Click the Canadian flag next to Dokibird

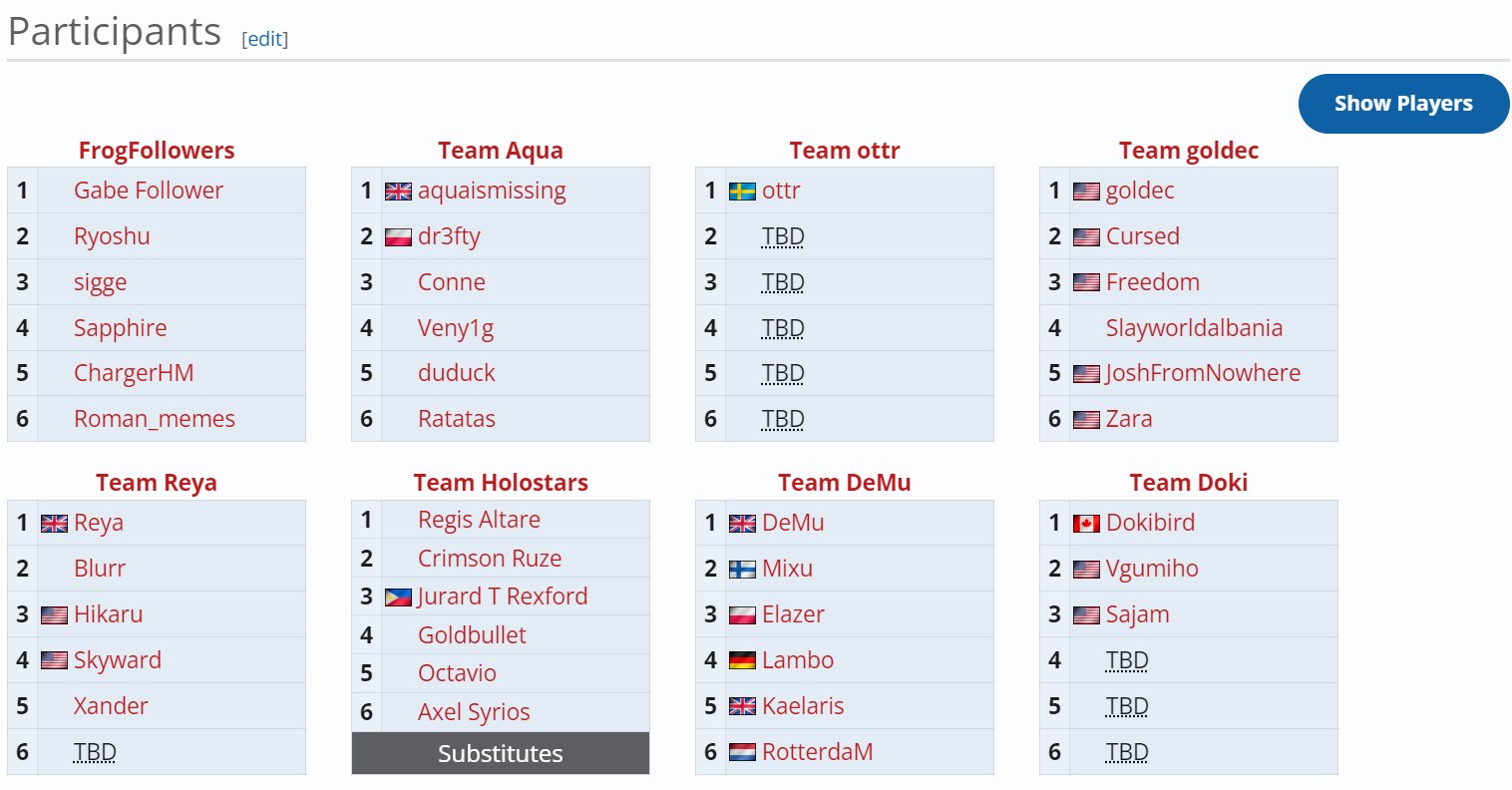[1086, 524]
